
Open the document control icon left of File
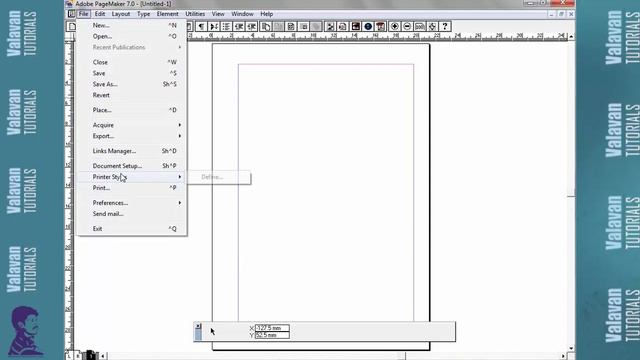pyautogui.click(x=71, y=14)
